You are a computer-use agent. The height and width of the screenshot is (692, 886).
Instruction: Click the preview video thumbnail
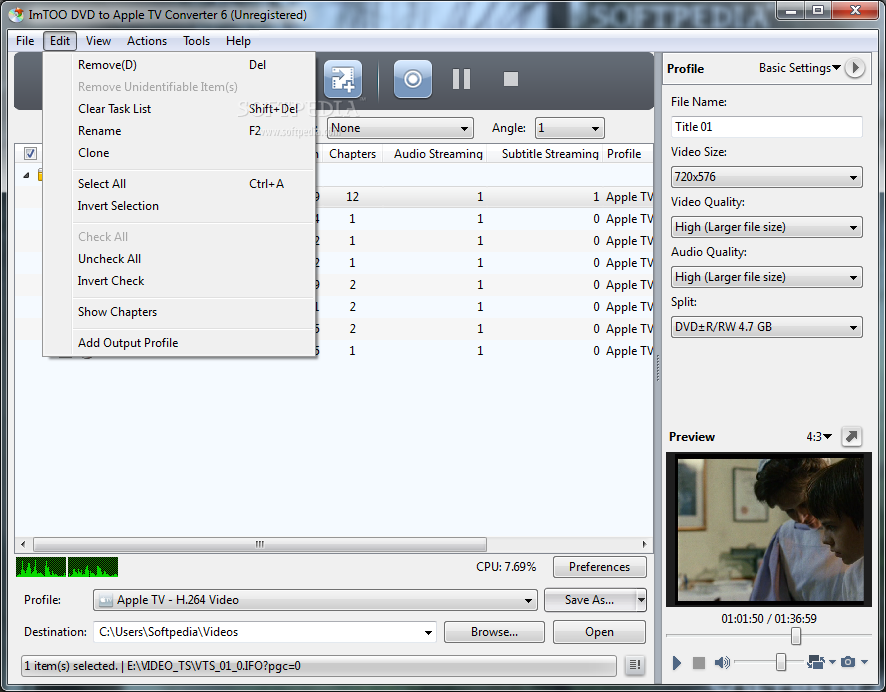[770, 529]
